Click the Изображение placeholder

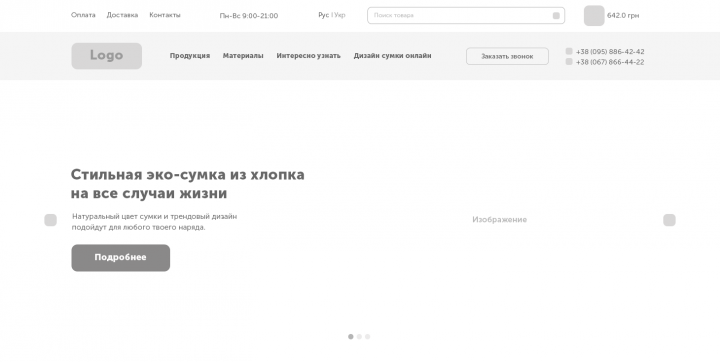(x=500, y=220)
